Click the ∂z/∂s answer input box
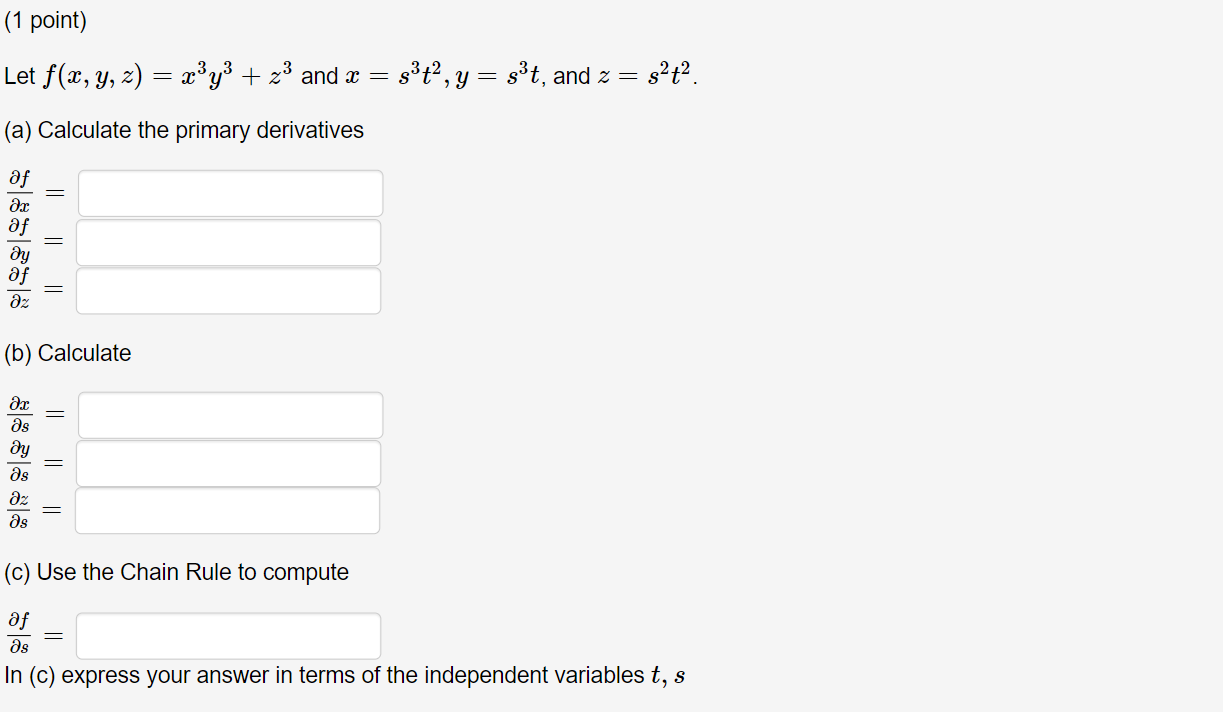 [227, 510]
